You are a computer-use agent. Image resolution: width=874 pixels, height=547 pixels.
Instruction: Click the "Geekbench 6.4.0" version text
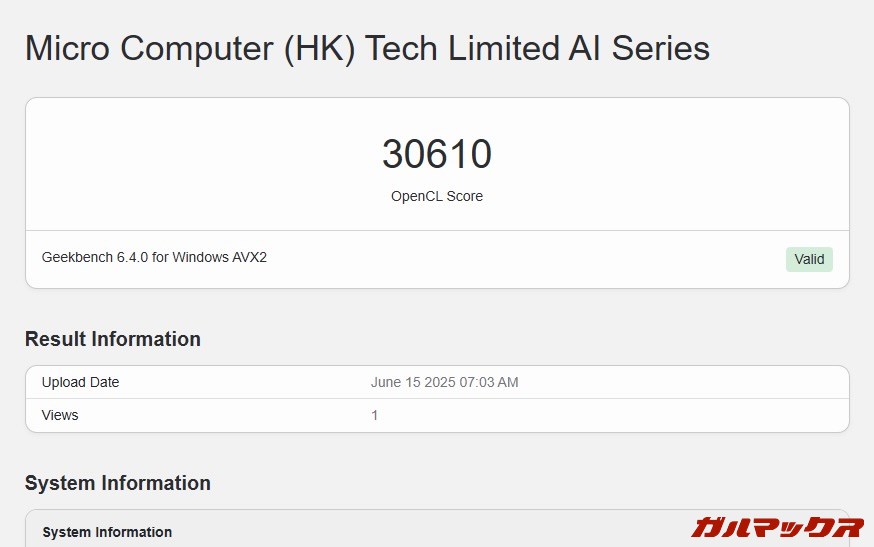[95, 257]
